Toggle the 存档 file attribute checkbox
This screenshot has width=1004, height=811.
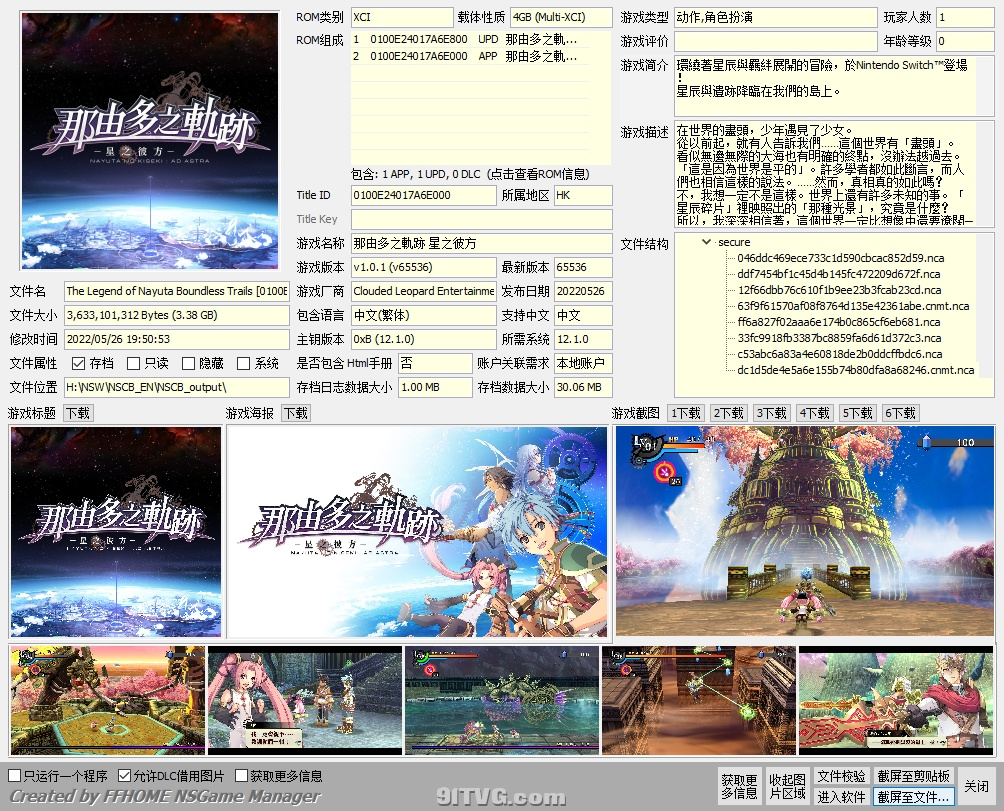pyautogui.click(x=78, y=364)
